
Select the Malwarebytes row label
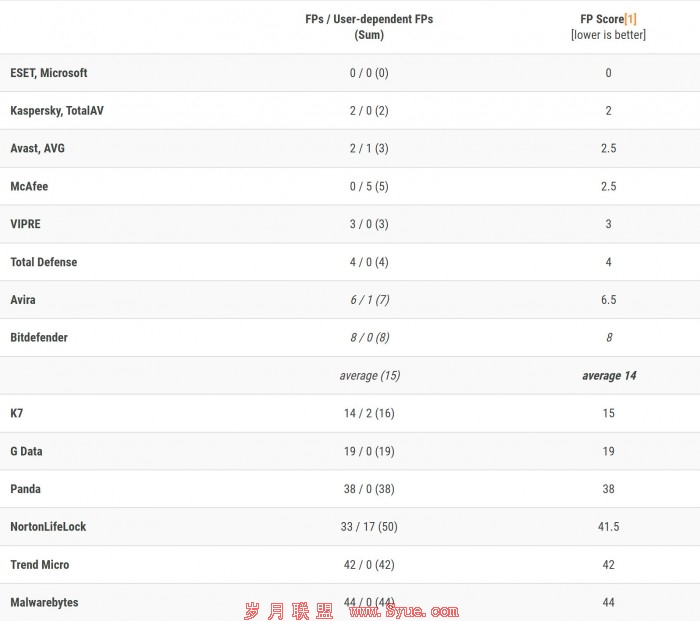44,603
